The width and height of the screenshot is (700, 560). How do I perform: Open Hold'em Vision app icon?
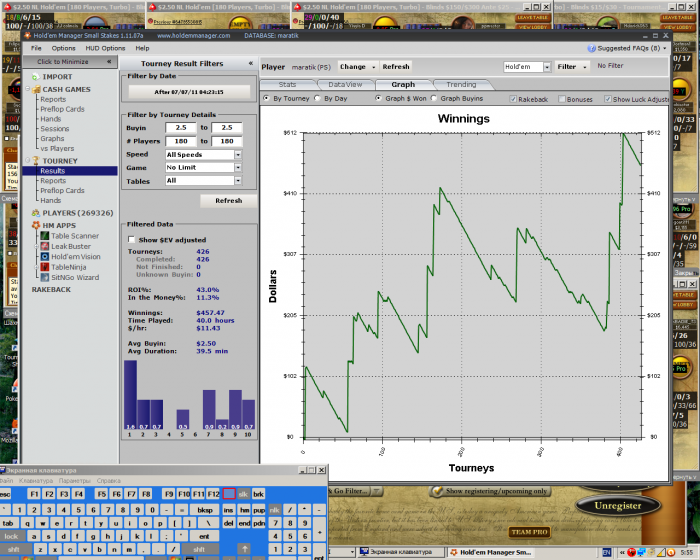coord(43,256)
